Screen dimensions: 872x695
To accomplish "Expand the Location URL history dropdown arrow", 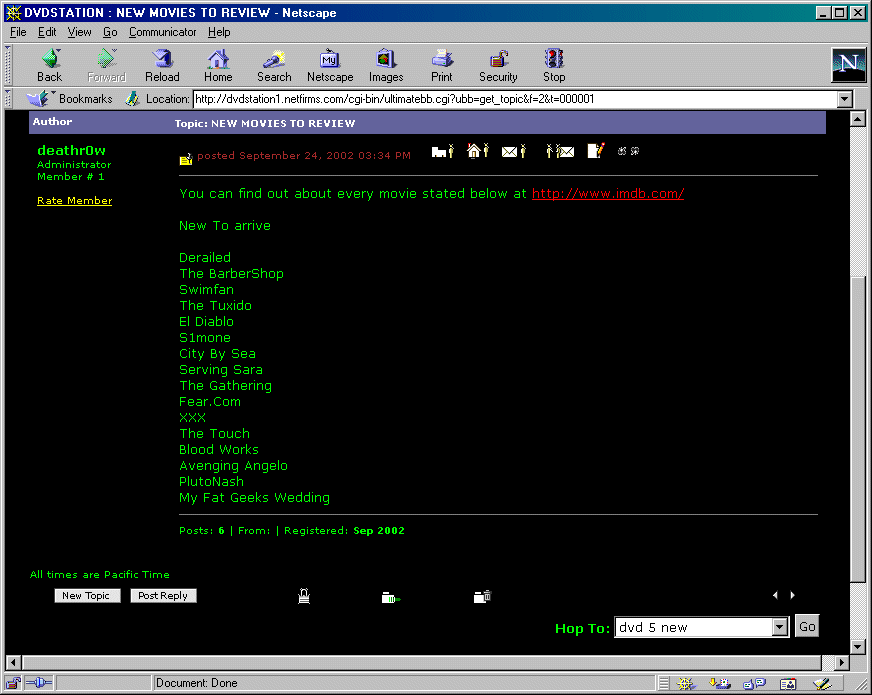I will pyautogui.click(x=844, y=99).
